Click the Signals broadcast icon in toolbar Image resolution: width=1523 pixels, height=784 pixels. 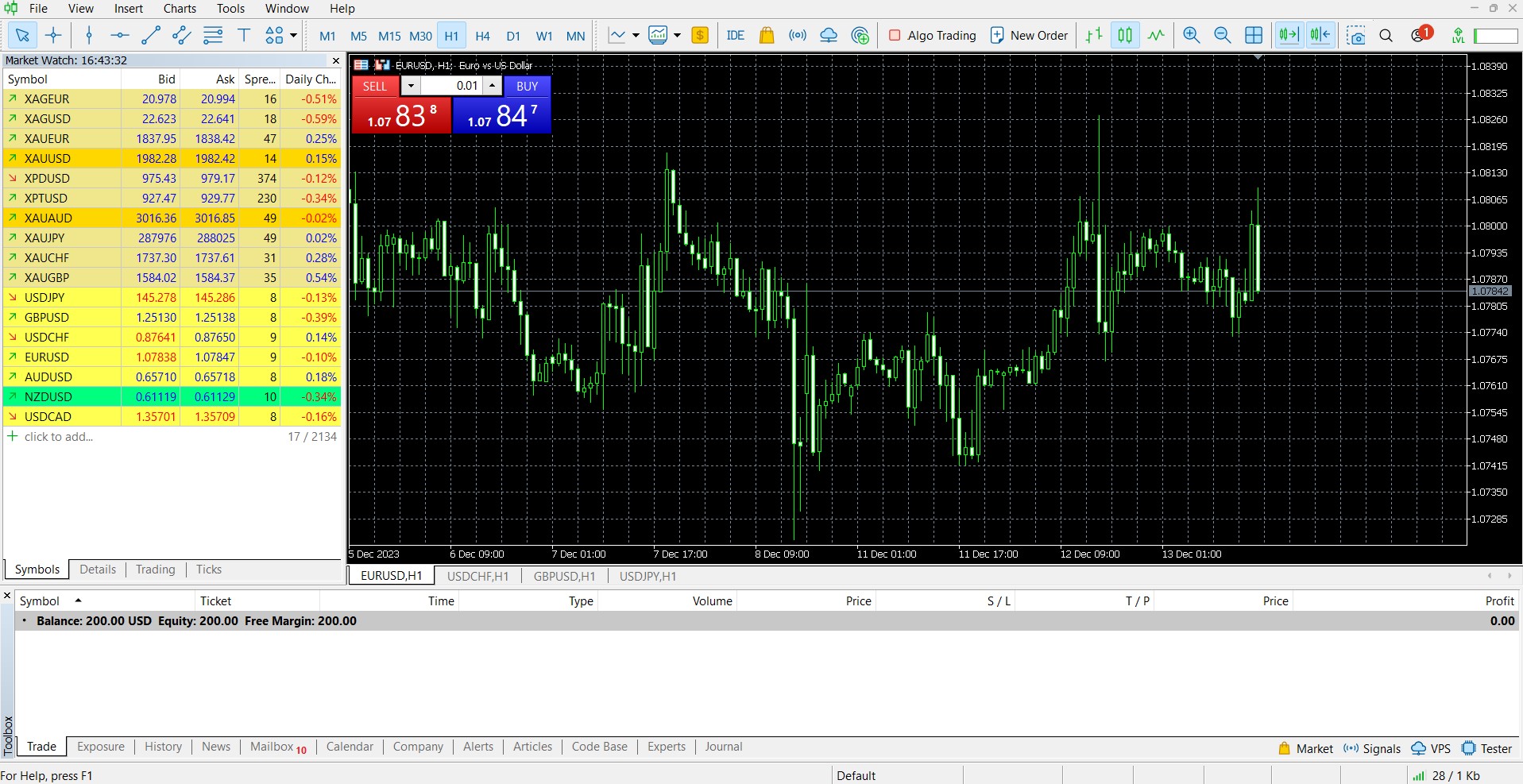(798, 36)
